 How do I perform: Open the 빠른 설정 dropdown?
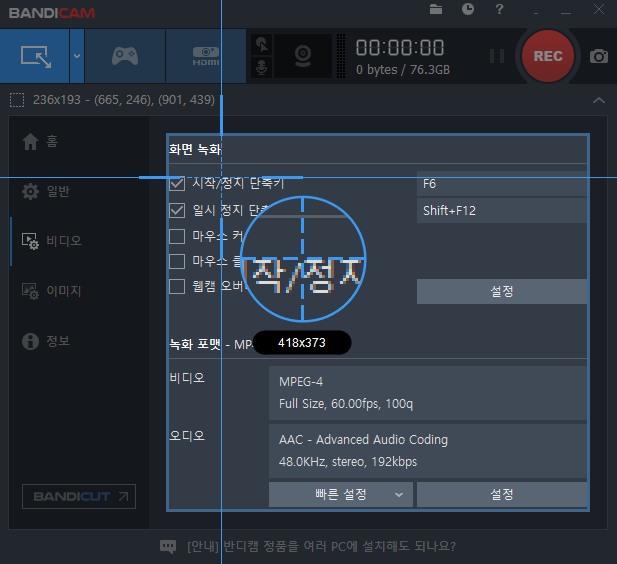click(x=341, y=494)
